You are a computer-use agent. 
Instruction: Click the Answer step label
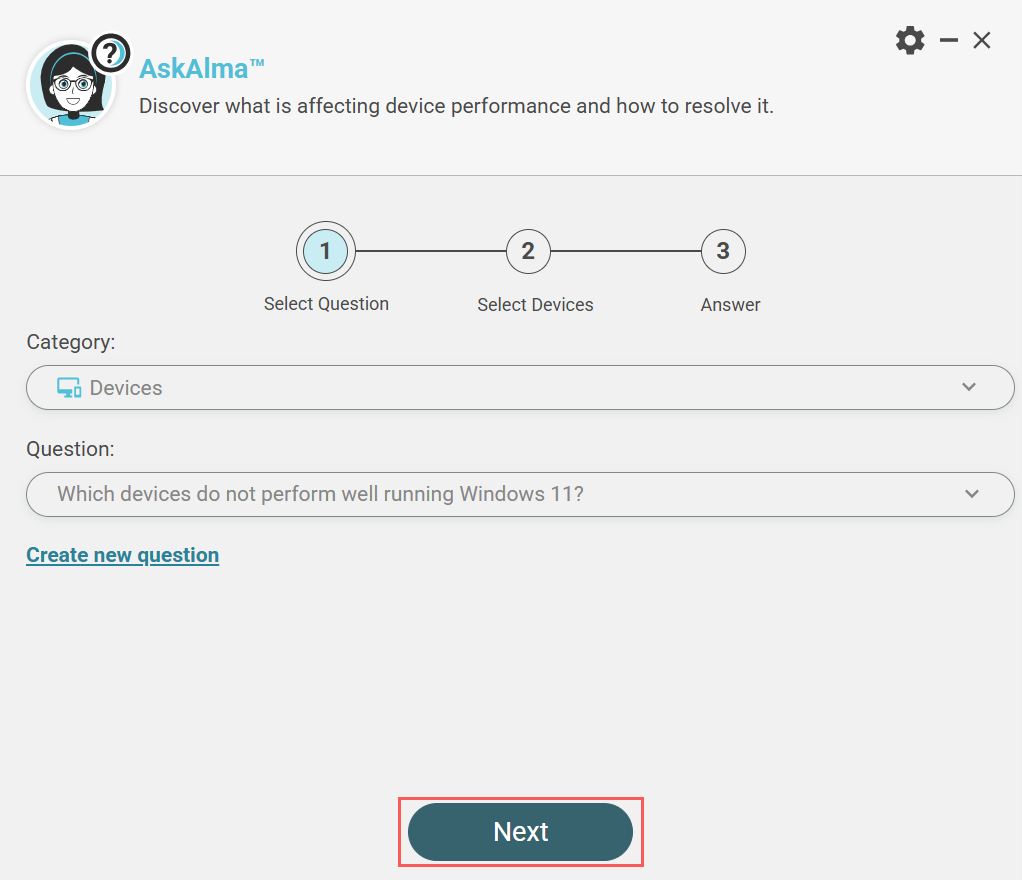tap(730, 305)
